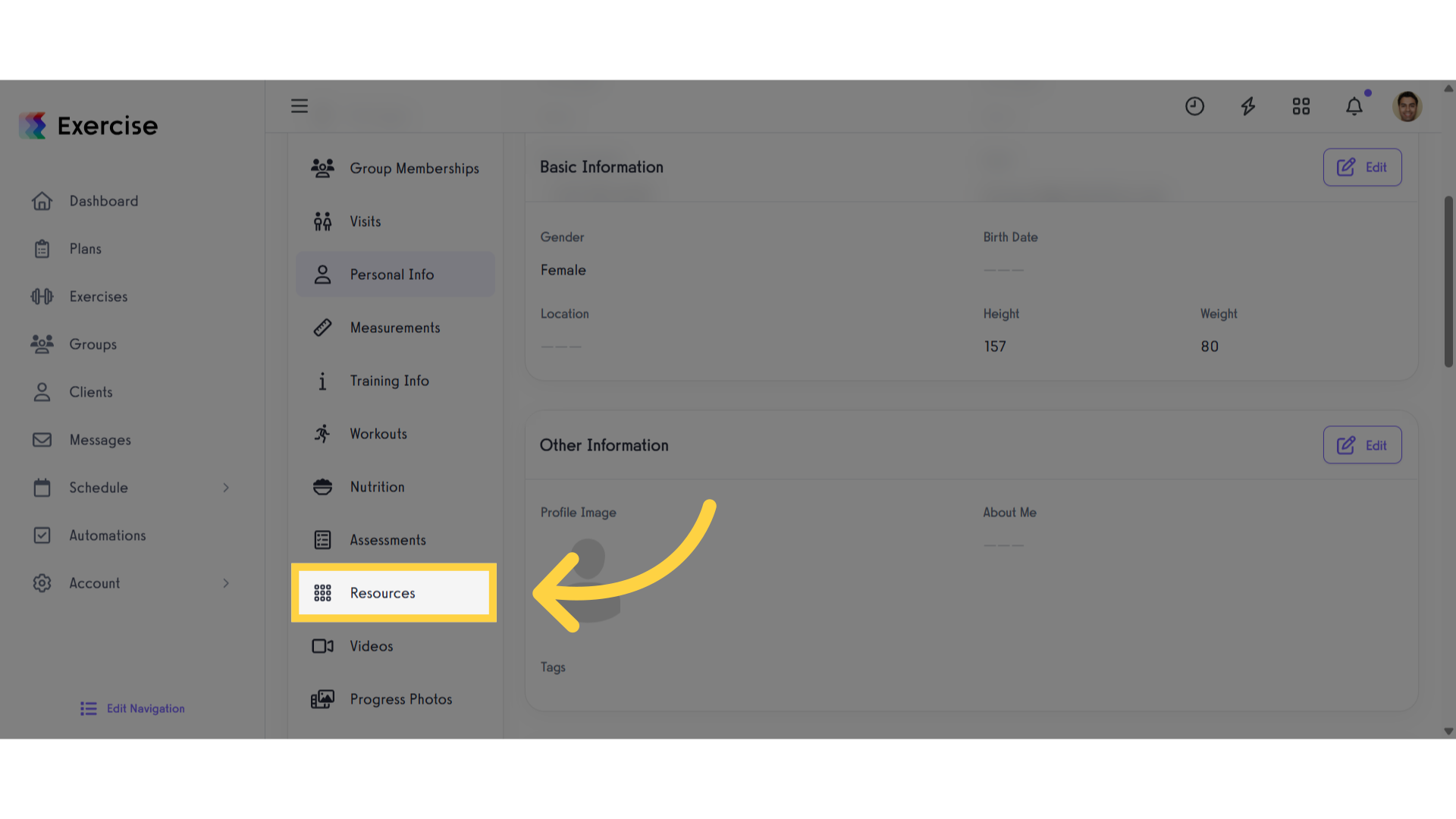Click the Nutrition bowl icon

tap(323, 487)
